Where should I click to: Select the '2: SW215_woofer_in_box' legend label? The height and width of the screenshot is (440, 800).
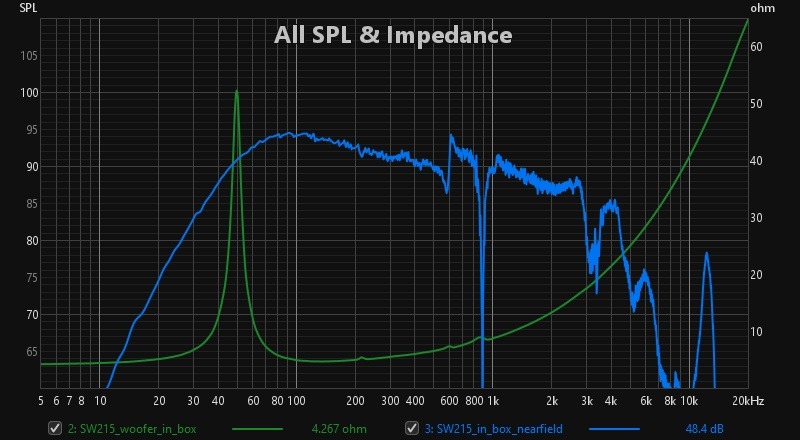click(x=132, y=429)
